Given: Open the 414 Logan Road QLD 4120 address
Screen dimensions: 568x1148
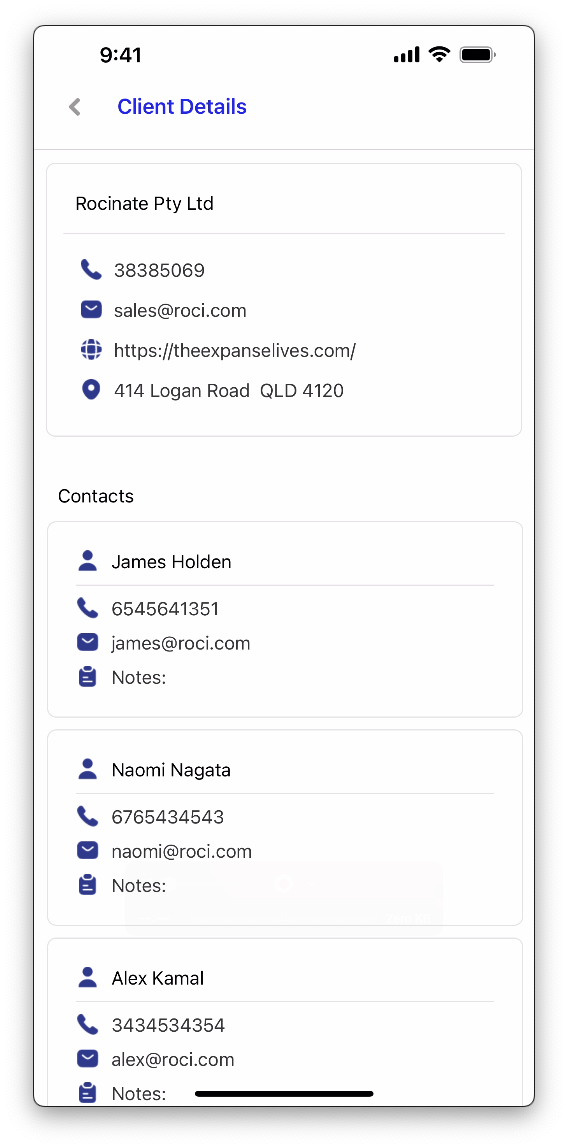Looking at the screenshot, I should pyautogui.click(x=228, y=391).
